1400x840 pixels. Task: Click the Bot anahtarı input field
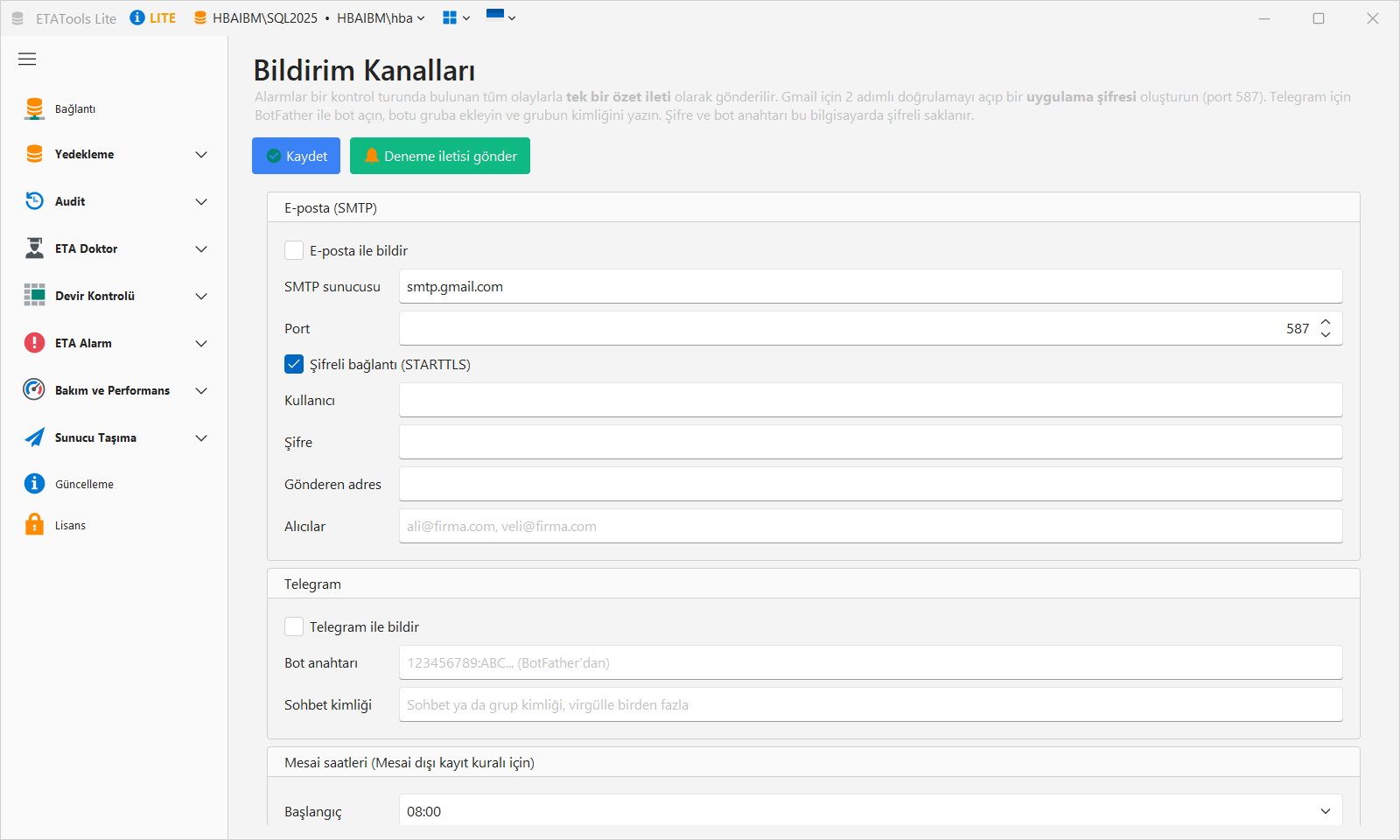coord(871,662)
